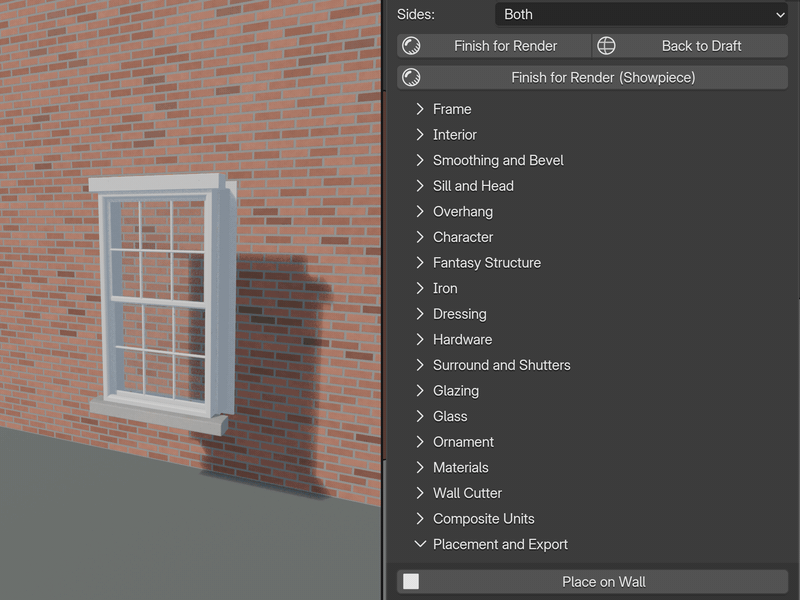Expand the Composite Units section
This screenshot has height=600, width=800.
[x=420, y=518]
